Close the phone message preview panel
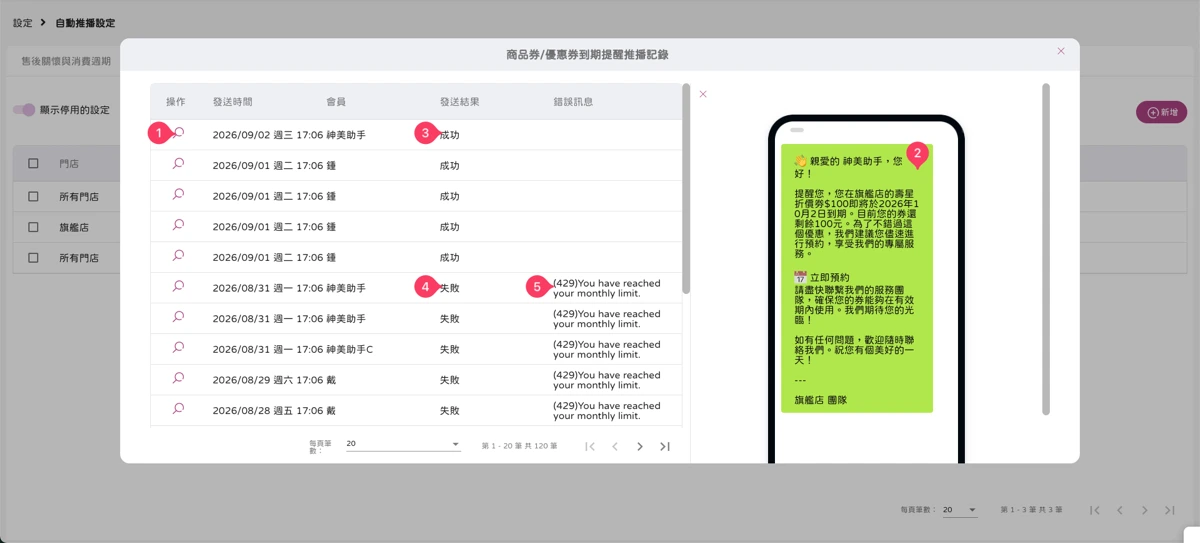1200x543 pixels. [x=703, y=94]
